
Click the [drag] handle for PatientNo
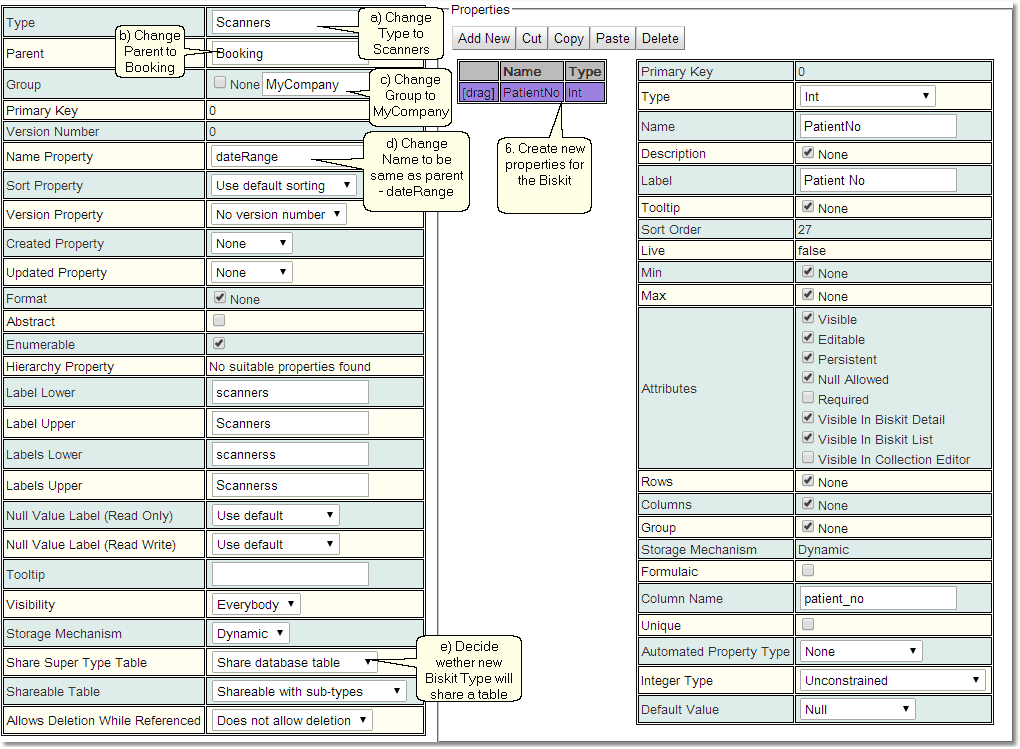pyautogui.click(x=479, y=92)
